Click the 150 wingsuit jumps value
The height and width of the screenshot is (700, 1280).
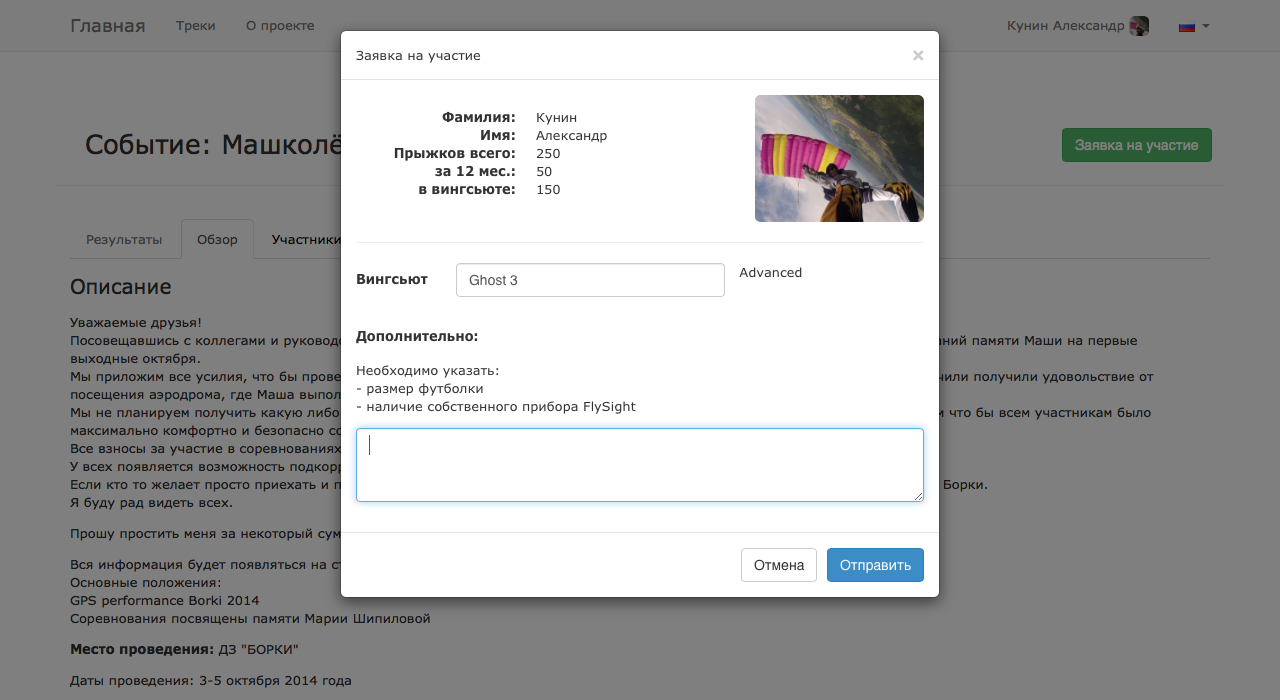click(548, 190)
